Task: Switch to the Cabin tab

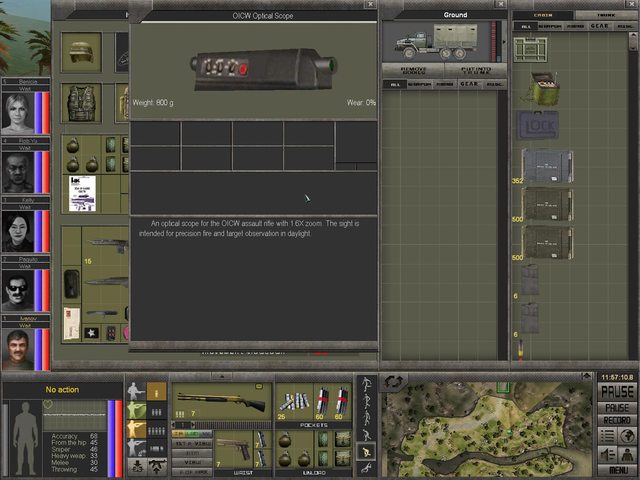Action: tap(543, 15)
